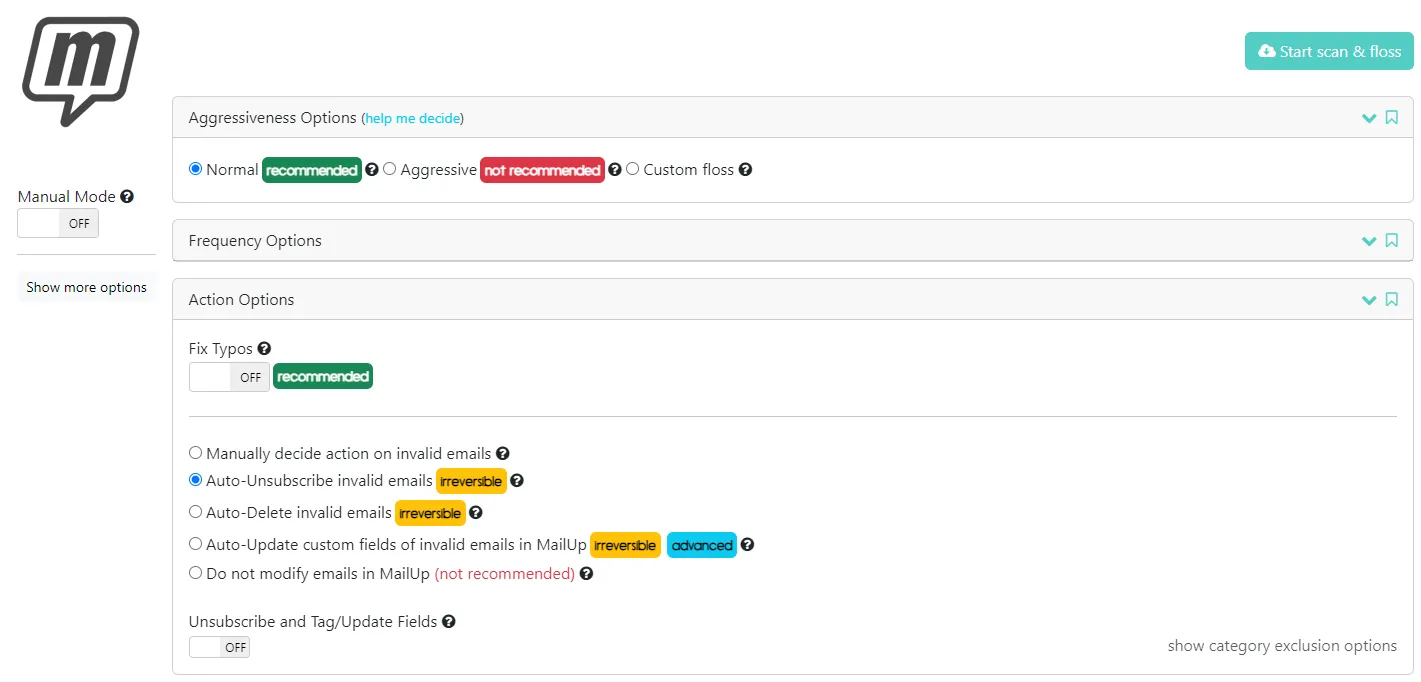Expand the Frequency Options chevron
The width and height of the screenshot is (1421, 682).
[1369, 241]
